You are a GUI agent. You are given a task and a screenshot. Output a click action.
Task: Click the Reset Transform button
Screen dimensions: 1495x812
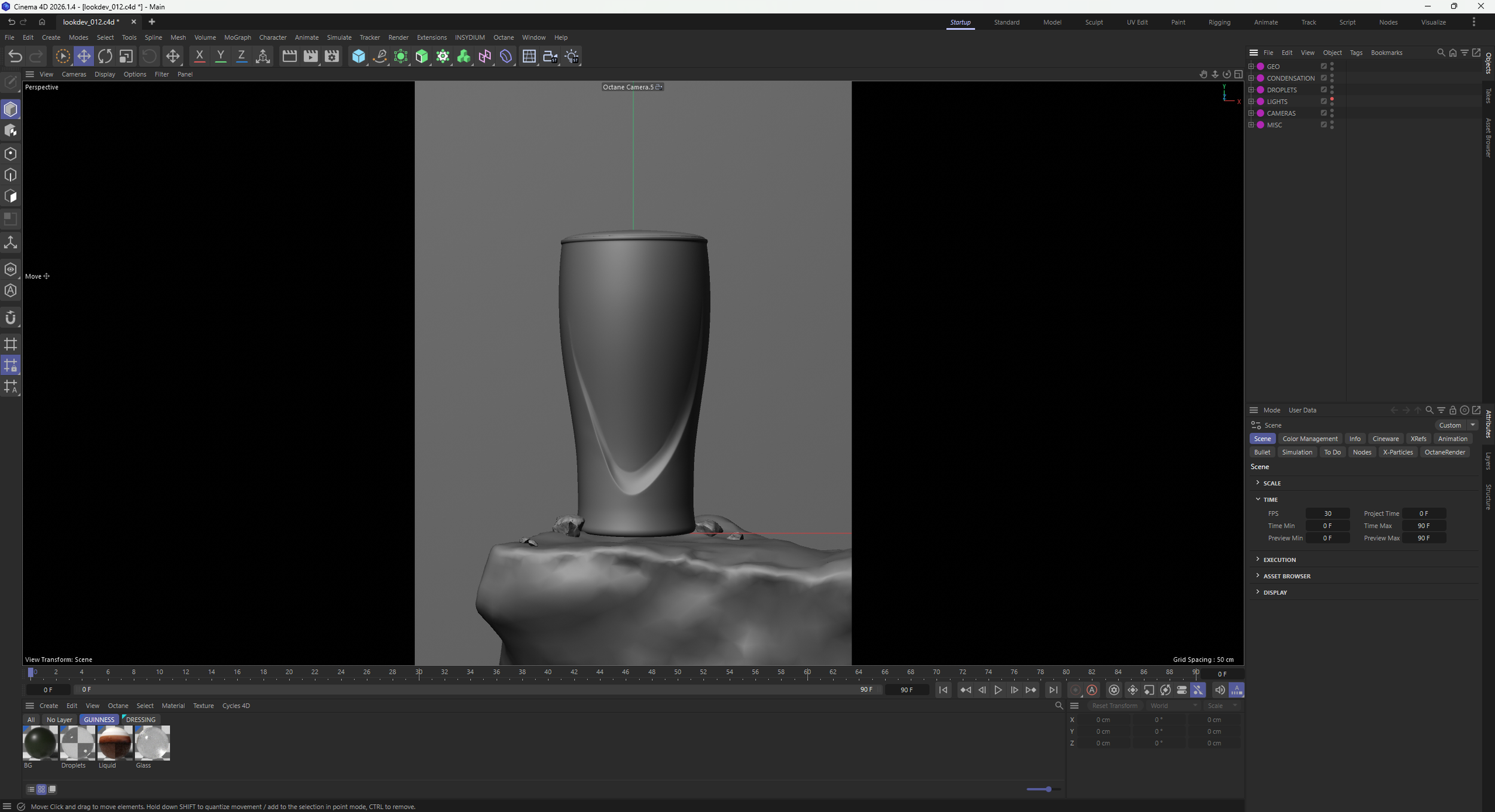tap(1114, 706)
